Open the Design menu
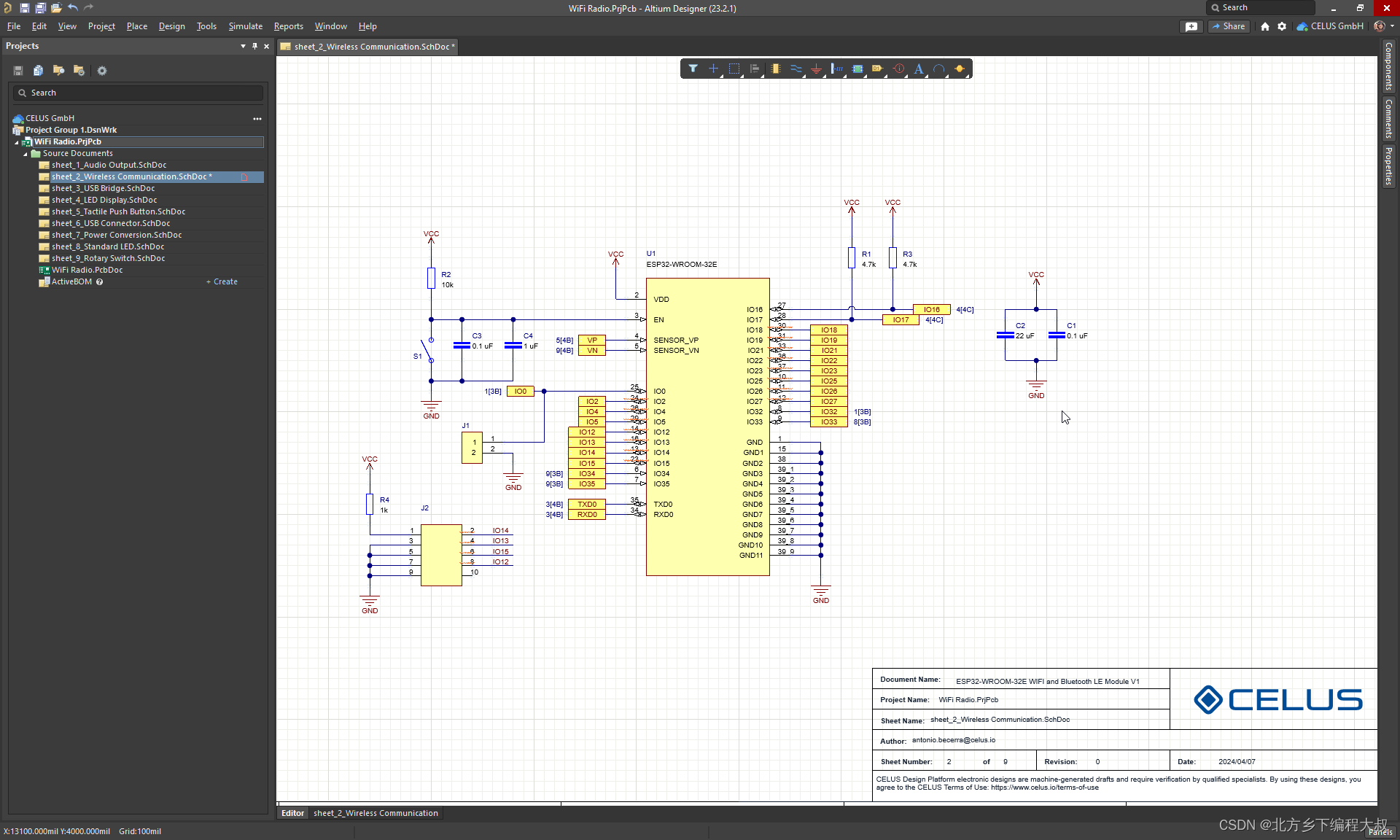Screen dimensions: 1400x840 (x=171, y=26)
